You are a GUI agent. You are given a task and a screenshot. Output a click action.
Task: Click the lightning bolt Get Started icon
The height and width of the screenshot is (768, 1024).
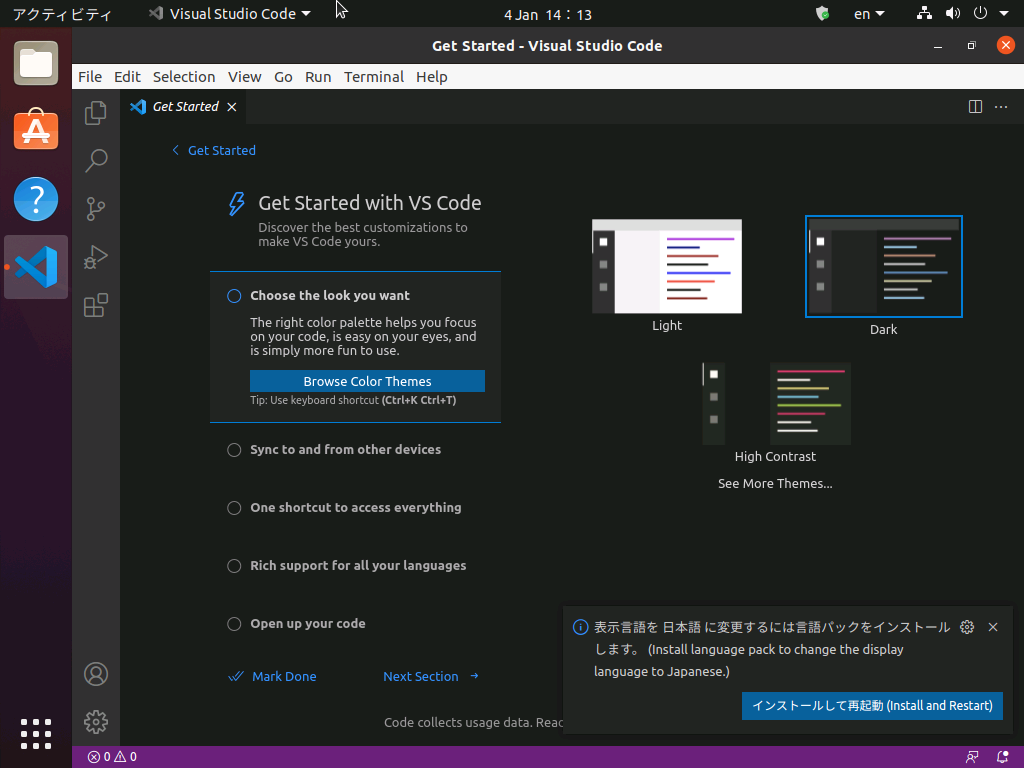236,204
